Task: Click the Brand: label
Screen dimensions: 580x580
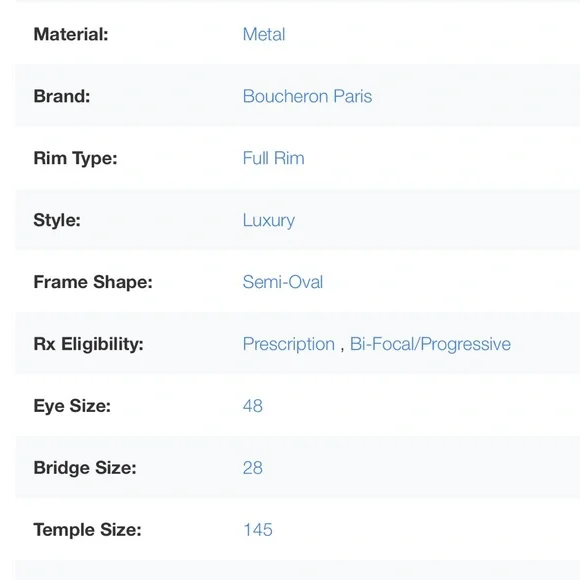Action: pos(62,96)
